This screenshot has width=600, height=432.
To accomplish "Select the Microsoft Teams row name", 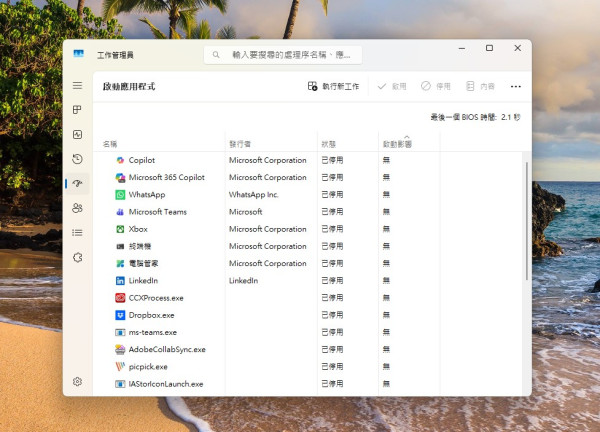I will pyautogui.click(x=158, y=212).
